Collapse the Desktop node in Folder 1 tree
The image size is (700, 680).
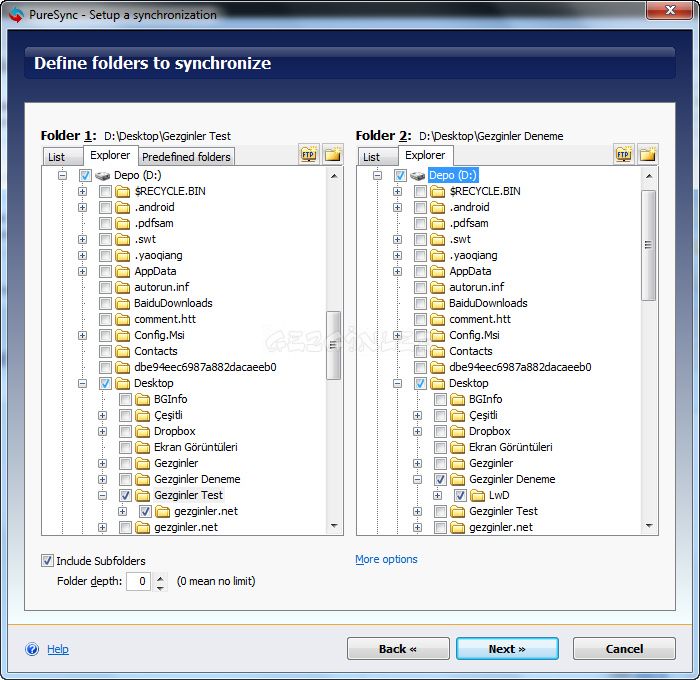pos(83,383)
